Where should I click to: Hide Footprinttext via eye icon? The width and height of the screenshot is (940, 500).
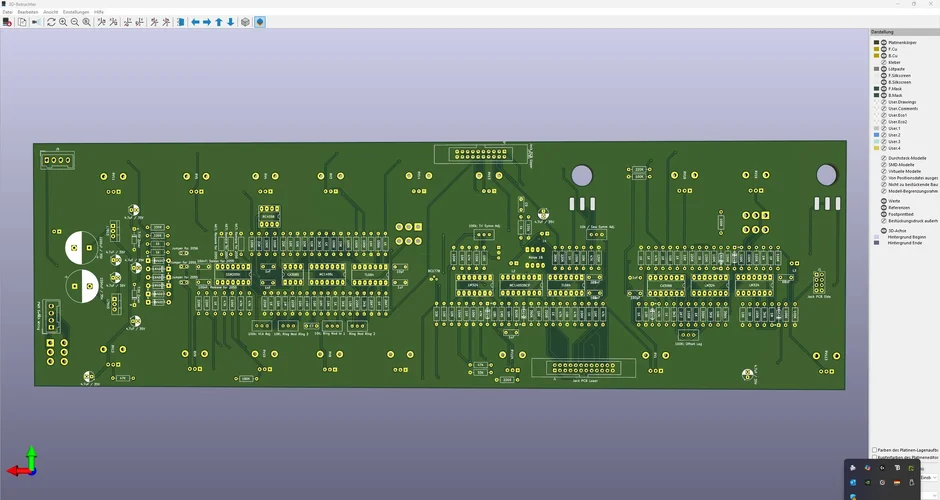884,214
